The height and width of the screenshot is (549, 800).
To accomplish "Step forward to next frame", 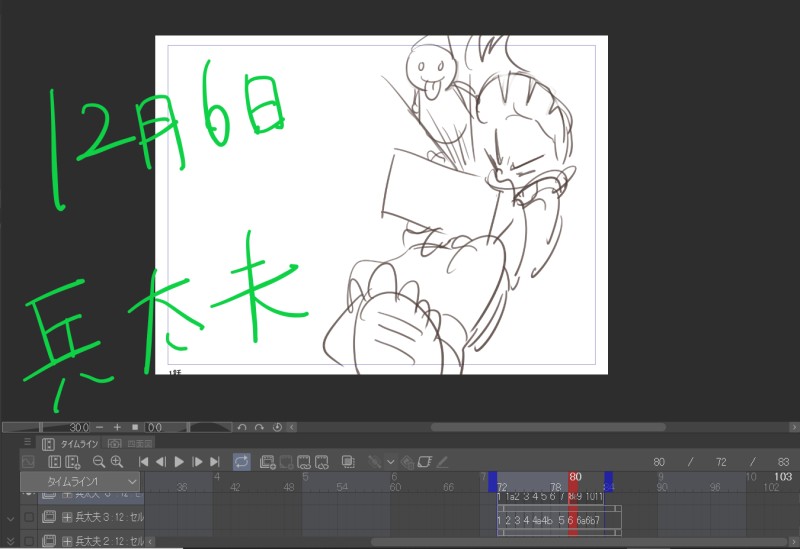I will click(197, 462).
